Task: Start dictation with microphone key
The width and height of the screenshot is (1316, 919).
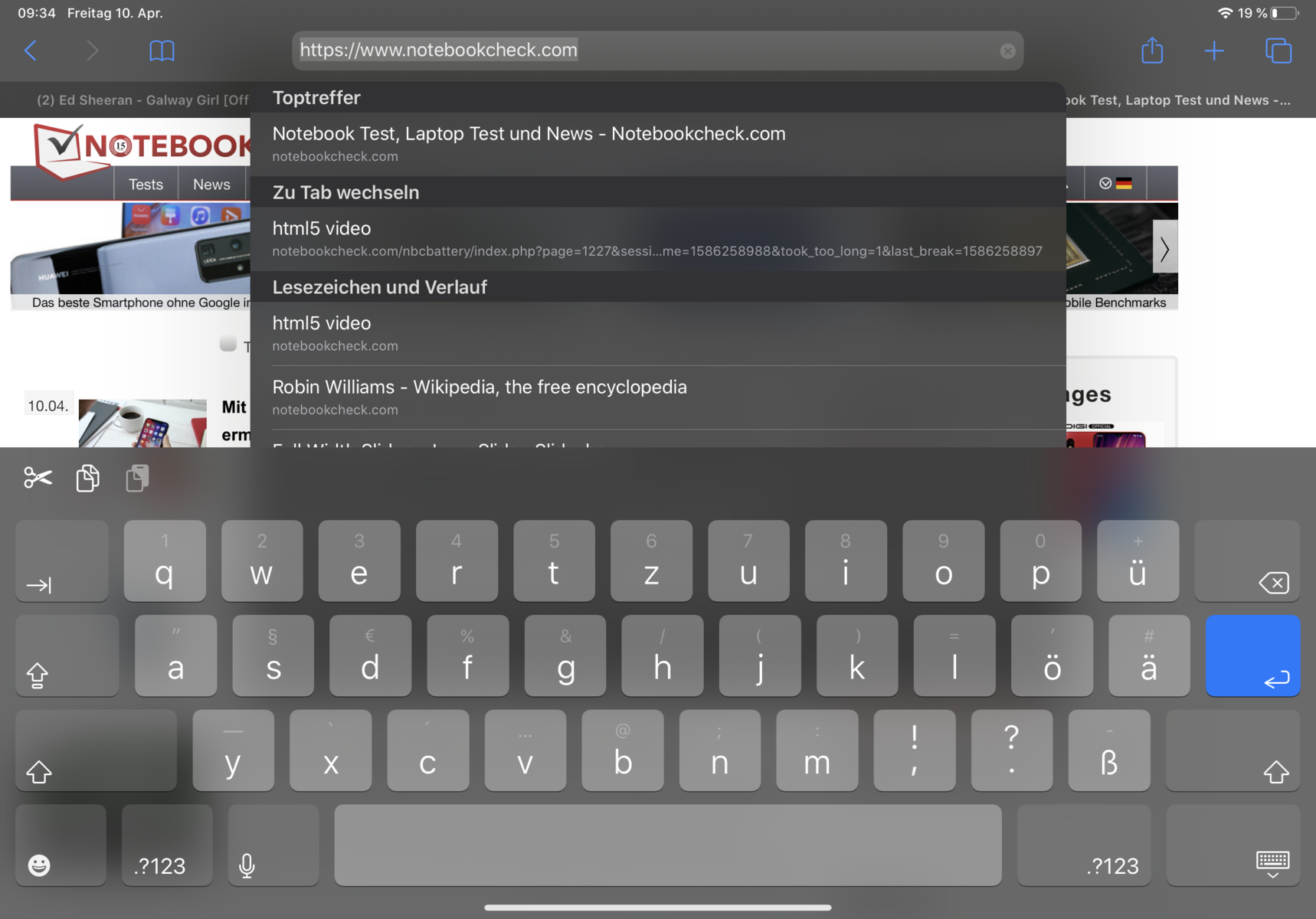Action: click(273, 845)
